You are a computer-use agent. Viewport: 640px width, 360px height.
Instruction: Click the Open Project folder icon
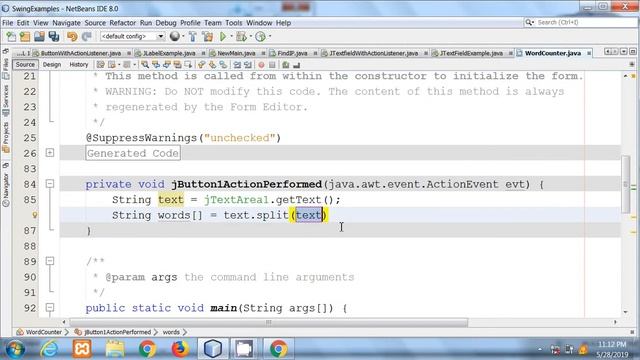39,37
